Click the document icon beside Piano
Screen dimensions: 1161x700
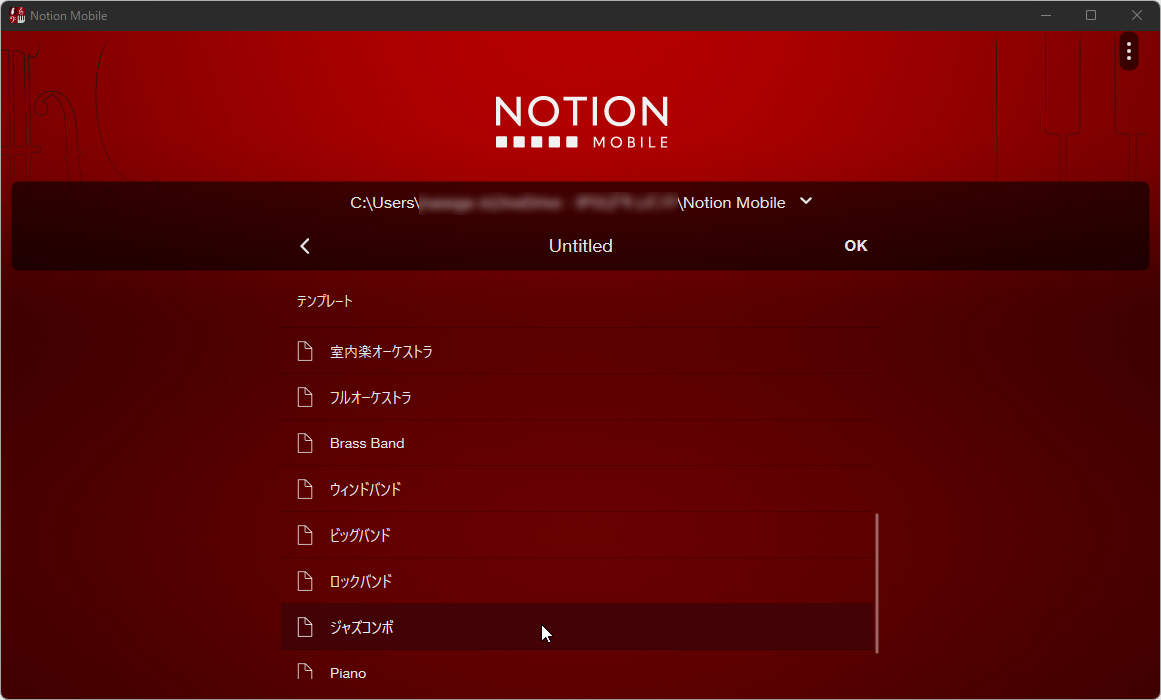point(305,672)
